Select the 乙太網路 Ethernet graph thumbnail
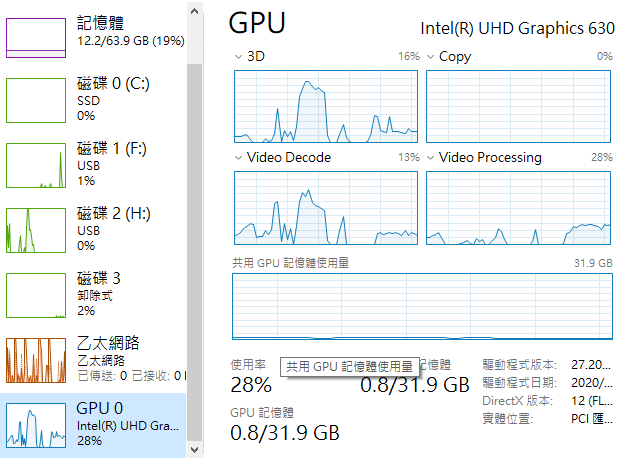The image size is (642, 466). tap(36, 360)
